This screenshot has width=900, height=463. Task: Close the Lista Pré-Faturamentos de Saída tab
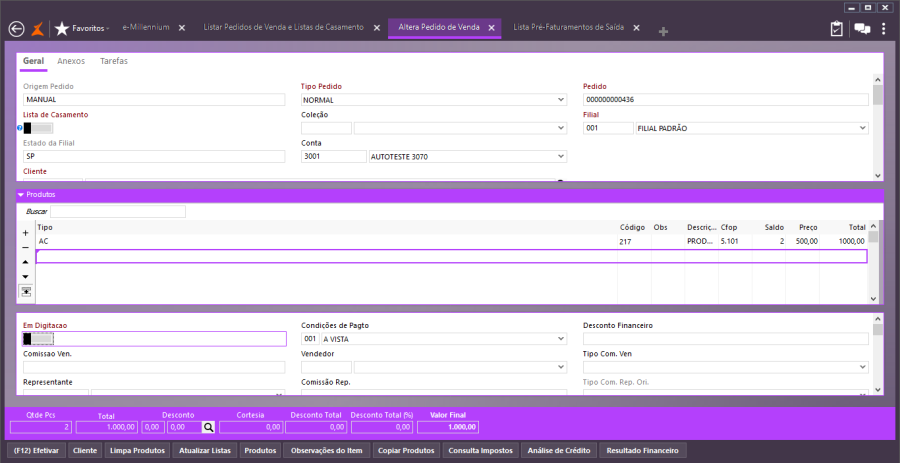[637, 28]
